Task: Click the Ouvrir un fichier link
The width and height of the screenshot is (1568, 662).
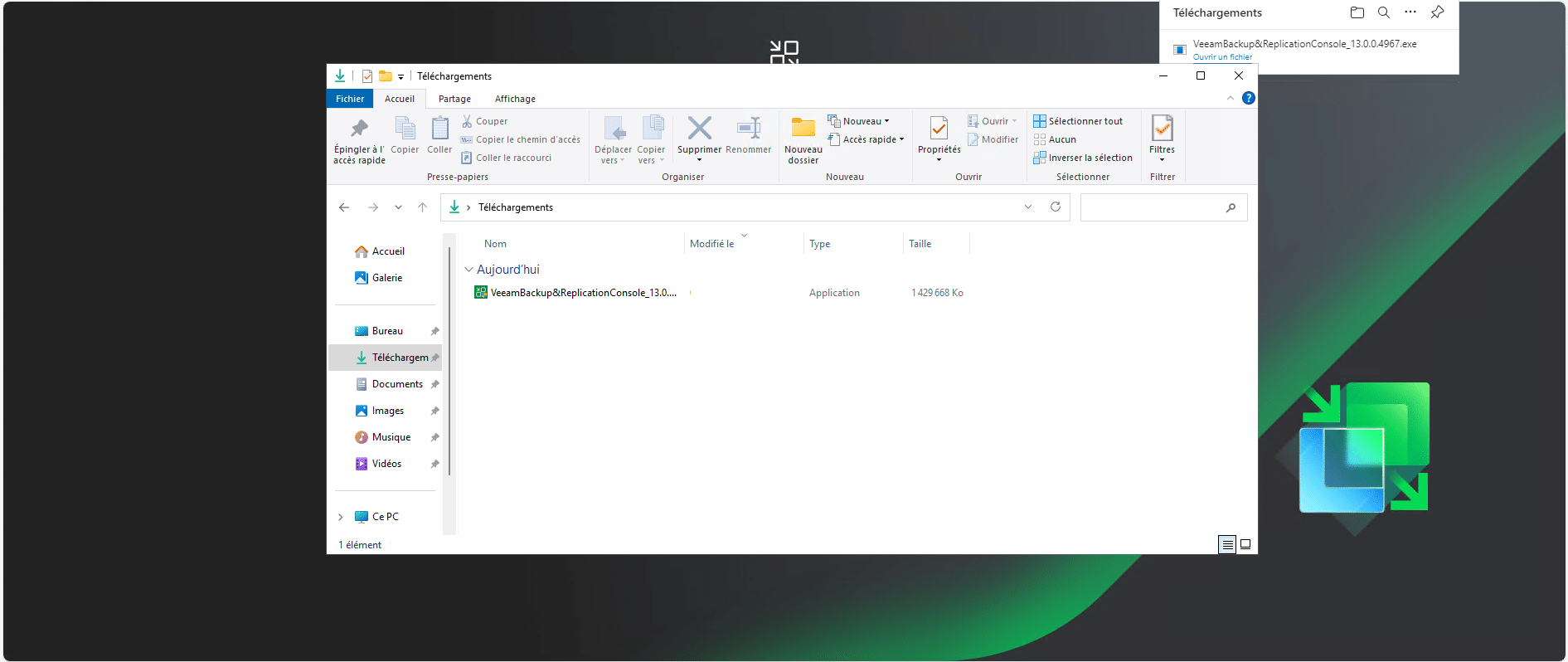Action: [1222, 57]
